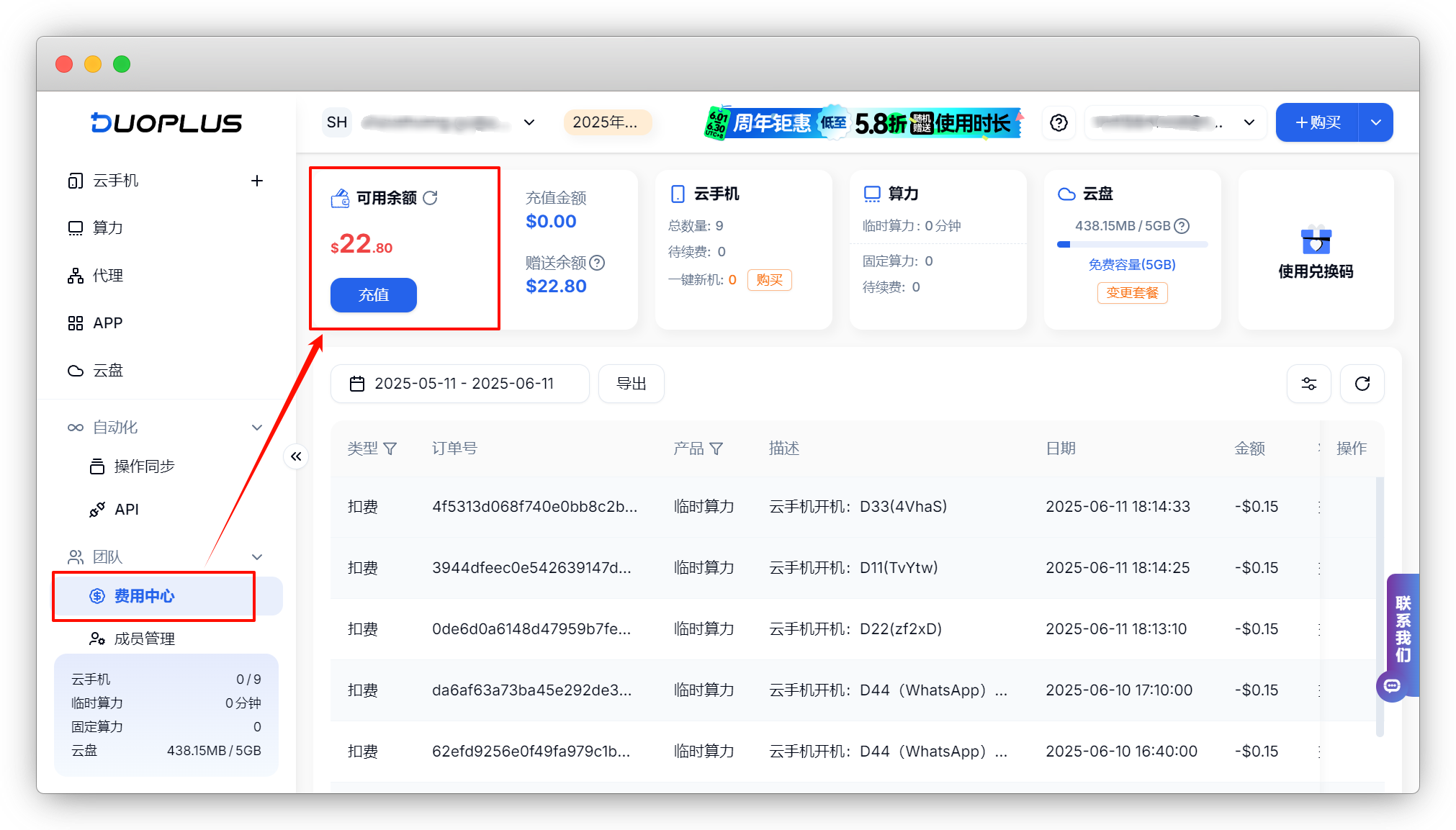Image resolution: width=1456 pixels, height=830 pixels.
Task: Collapse the 自动化 sidebar section
Action: [x=257, y=428]
